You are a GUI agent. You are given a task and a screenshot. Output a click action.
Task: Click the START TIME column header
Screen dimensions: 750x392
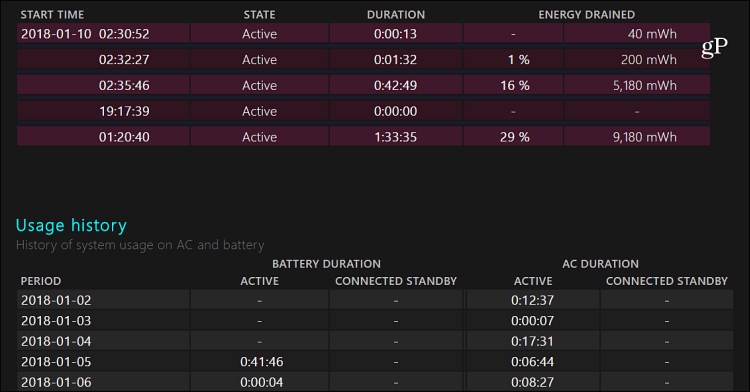click(52, 15)
